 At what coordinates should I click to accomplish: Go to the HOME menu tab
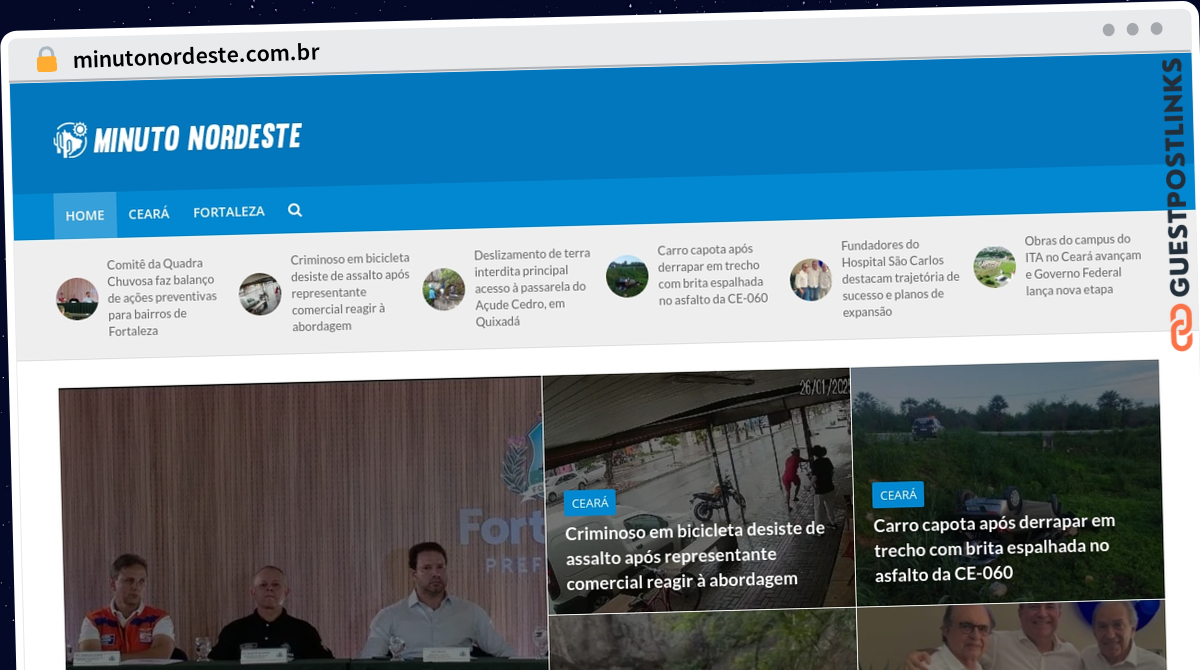85,215
